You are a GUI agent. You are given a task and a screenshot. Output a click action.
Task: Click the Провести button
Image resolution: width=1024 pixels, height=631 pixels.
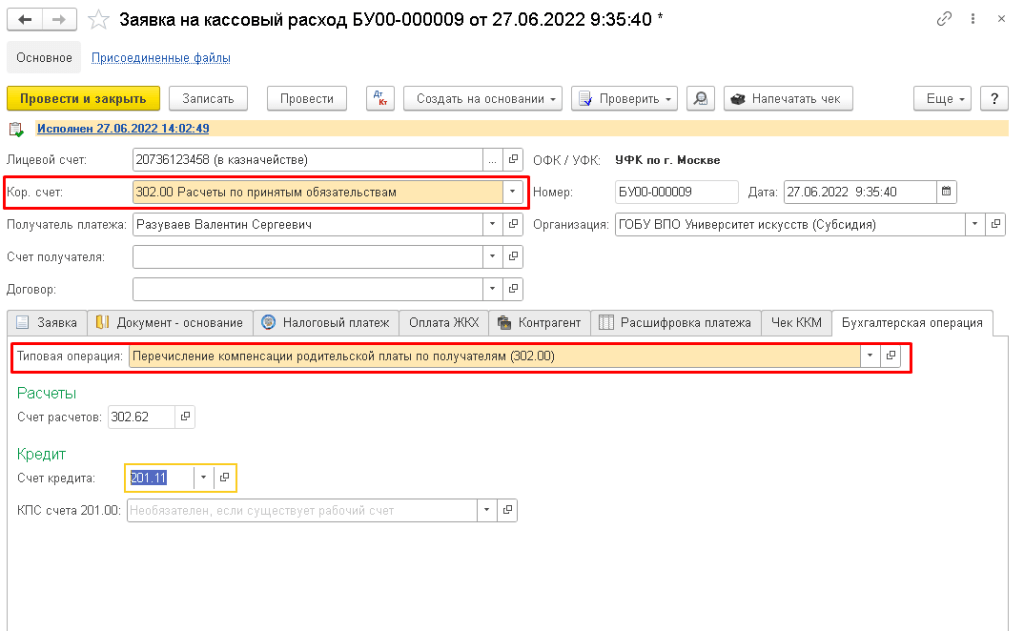point(307,99)
